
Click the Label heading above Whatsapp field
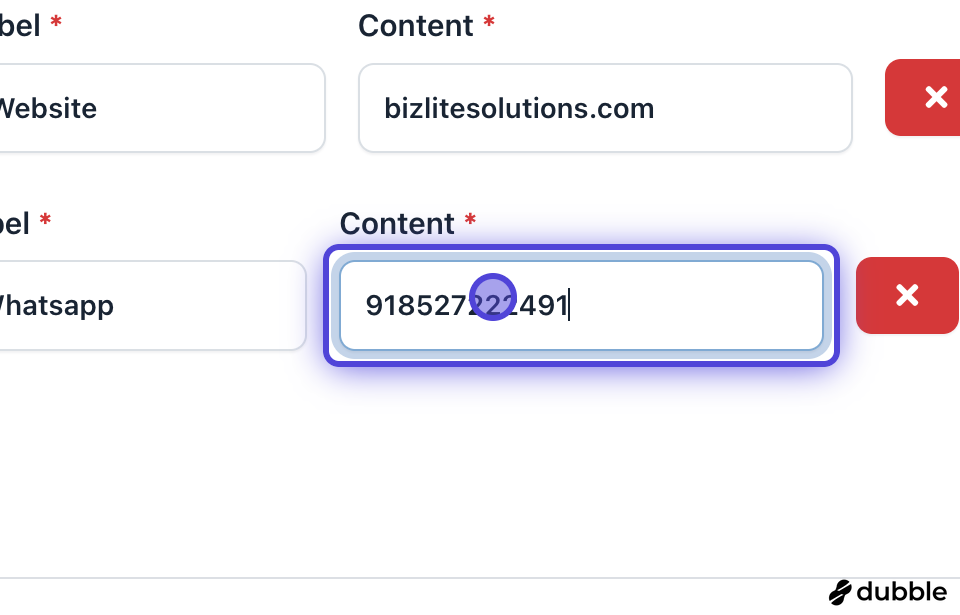pos(15,223)
